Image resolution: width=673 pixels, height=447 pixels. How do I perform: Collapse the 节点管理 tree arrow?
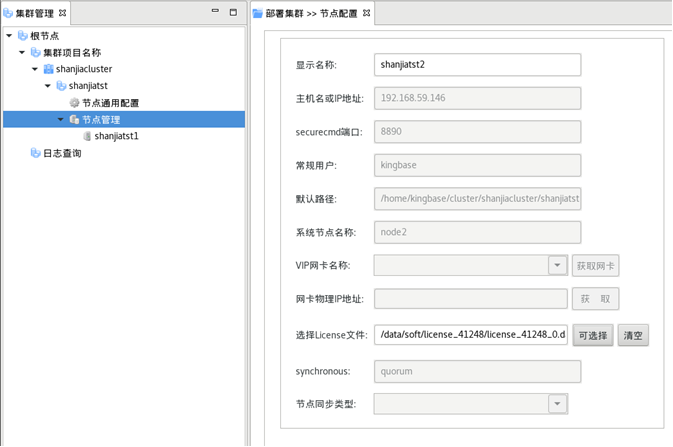[x=61, y=120]
